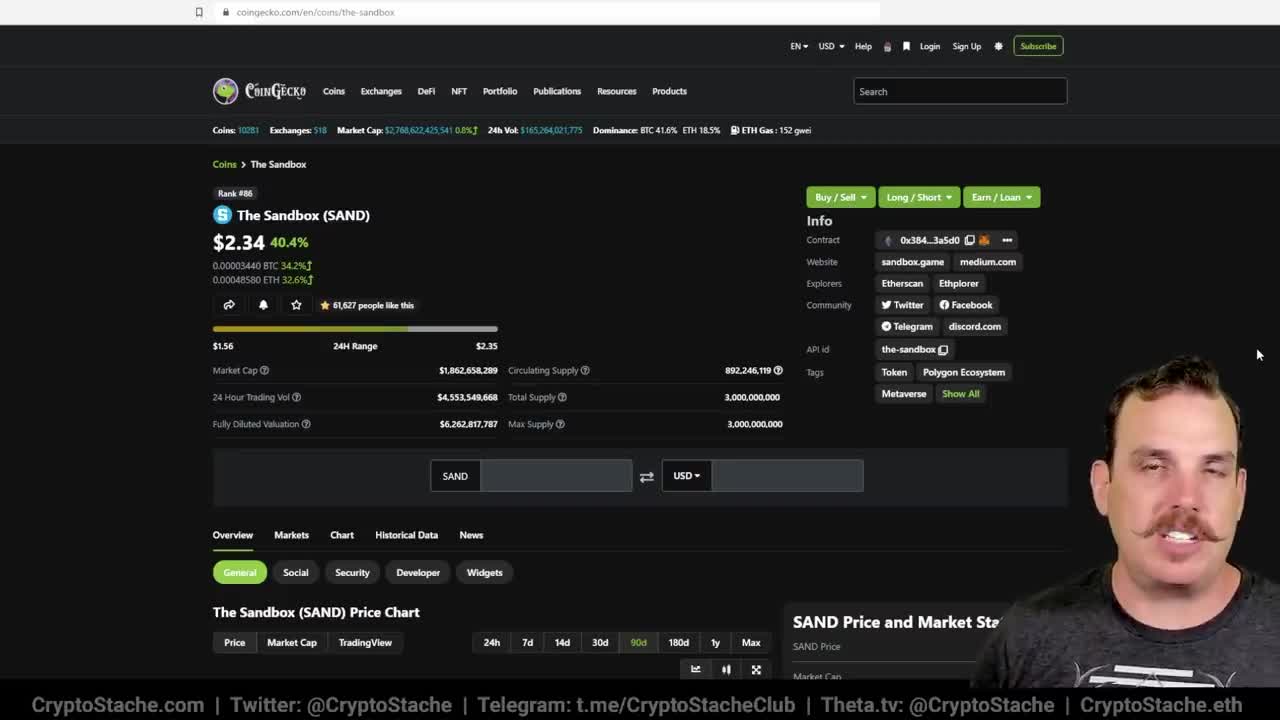Screen dimensions: 1280x720
Task: Select the 30d chart range
Action: (x=600, y=643)
